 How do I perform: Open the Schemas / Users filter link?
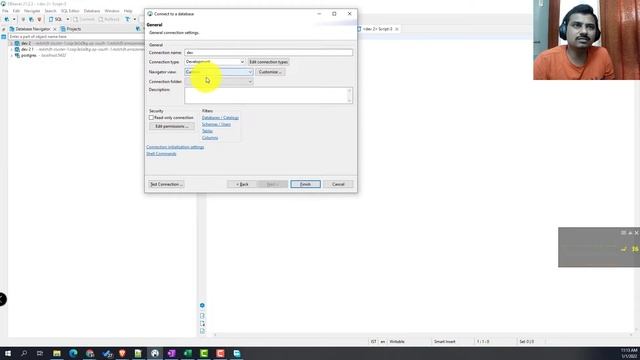pyautogui.click(x=216, y=124)
